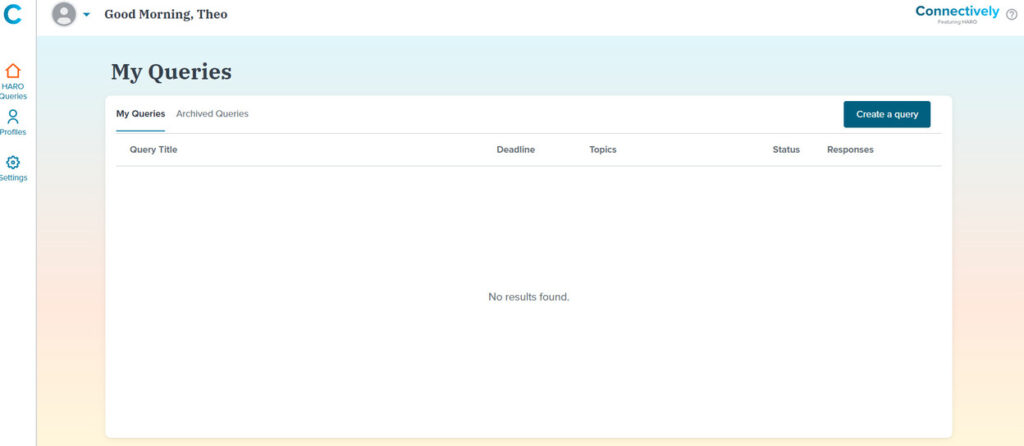This screenshot has height=446, width=1024.
Task: Click the Create a query button
Action: click(x=887, y=114)
